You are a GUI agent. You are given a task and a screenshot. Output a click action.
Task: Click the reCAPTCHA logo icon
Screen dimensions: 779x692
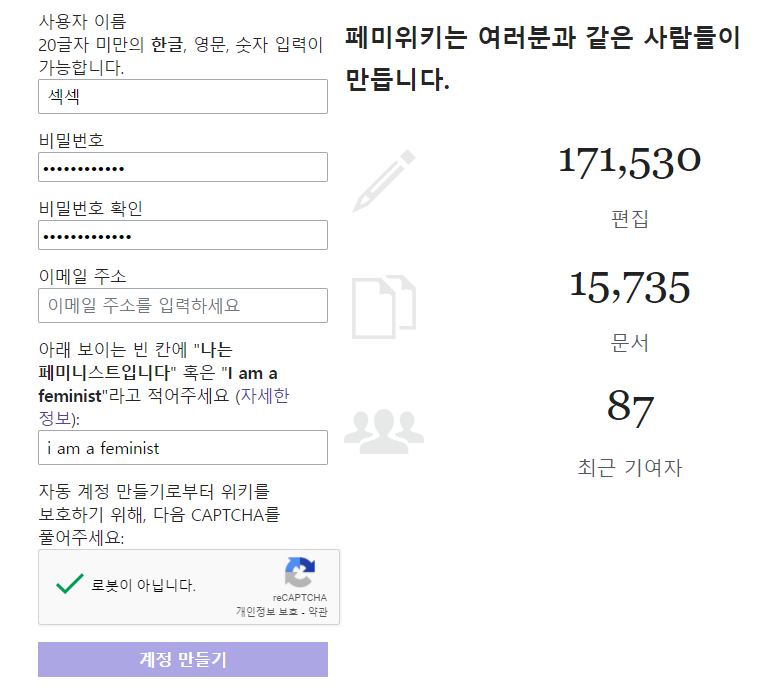(x=299, y=573)
